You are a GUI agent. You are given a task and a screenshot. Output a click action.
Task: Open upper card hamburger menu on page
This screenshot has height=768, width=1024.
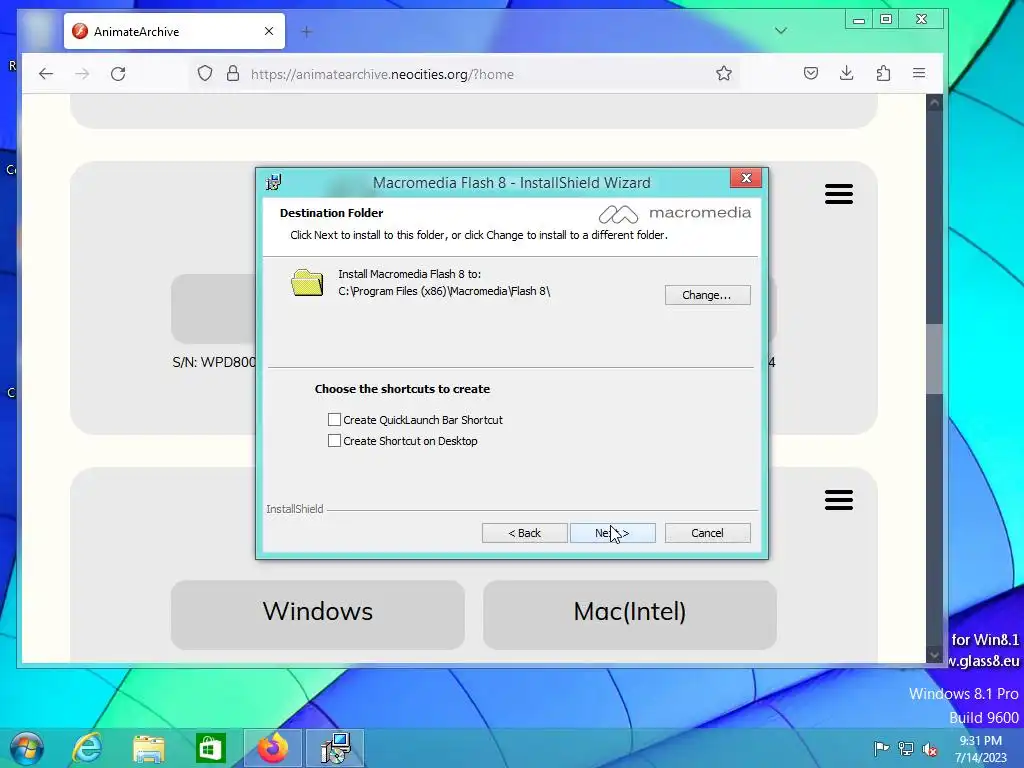[839, 194]
